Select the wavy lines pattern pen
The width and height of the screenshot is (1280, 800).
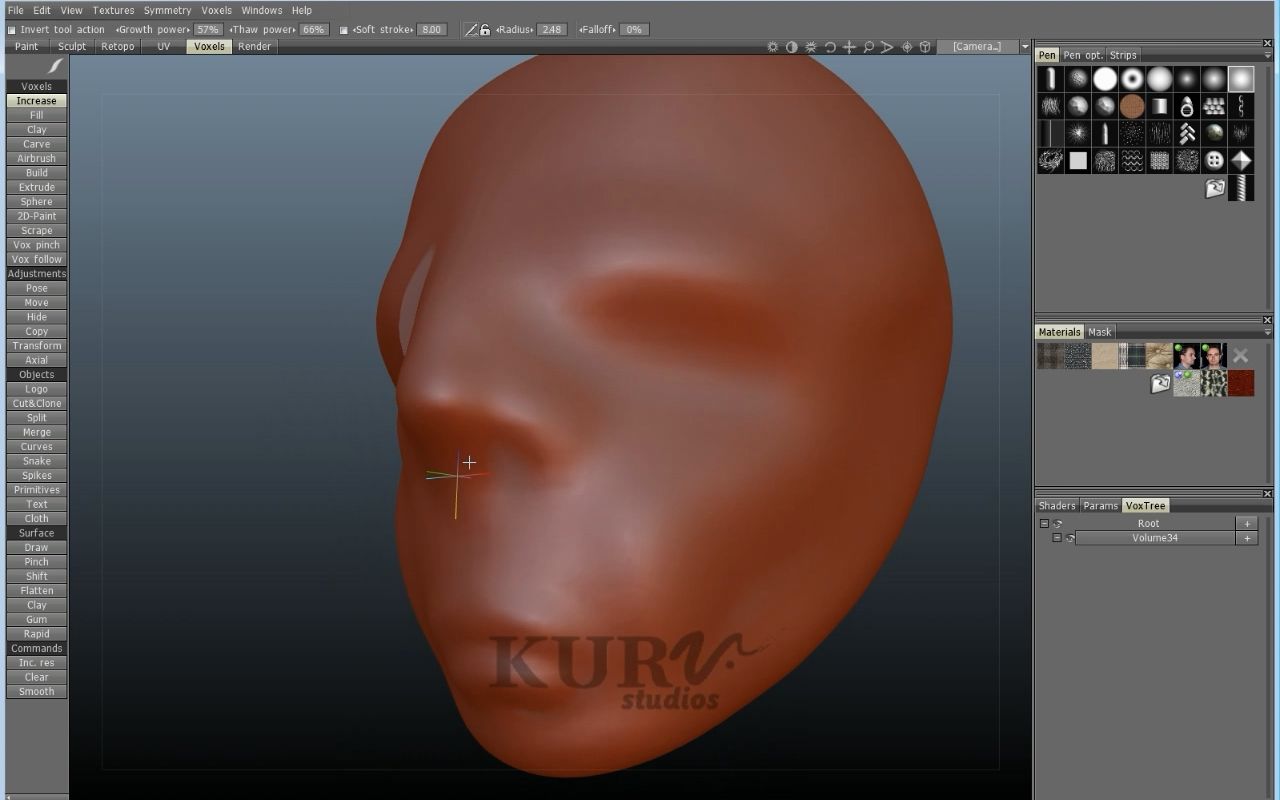(1132, 160)
